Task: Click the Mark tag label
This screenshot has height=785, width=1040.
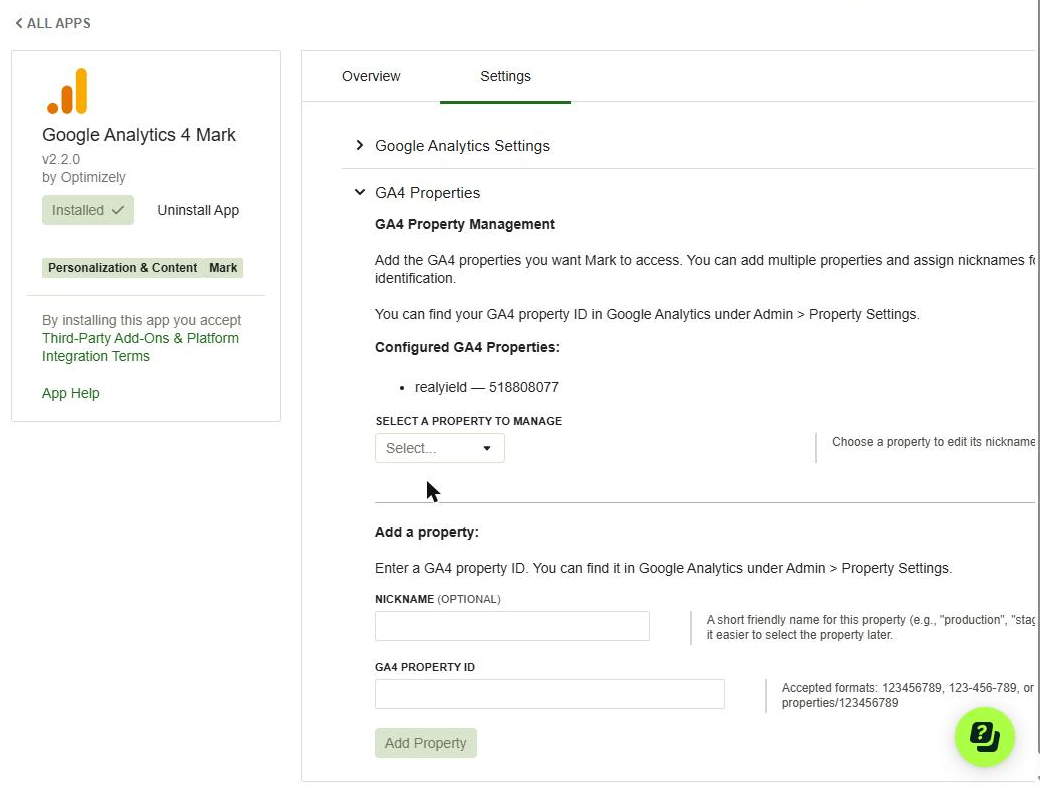Action: pyautogui.click(x=223, y=268)
